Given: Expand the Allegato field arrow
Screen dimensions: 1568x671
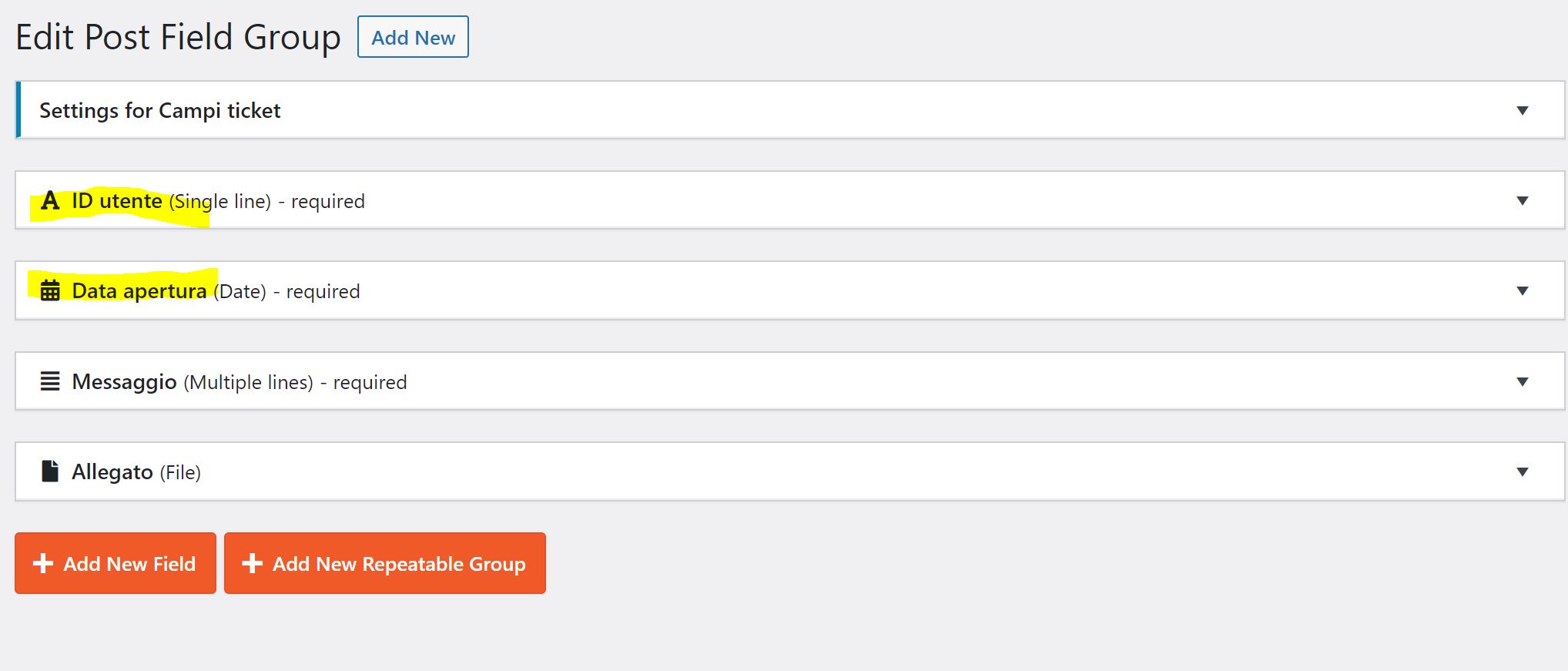Looking at the screenshot, I should click(1523, 472).
